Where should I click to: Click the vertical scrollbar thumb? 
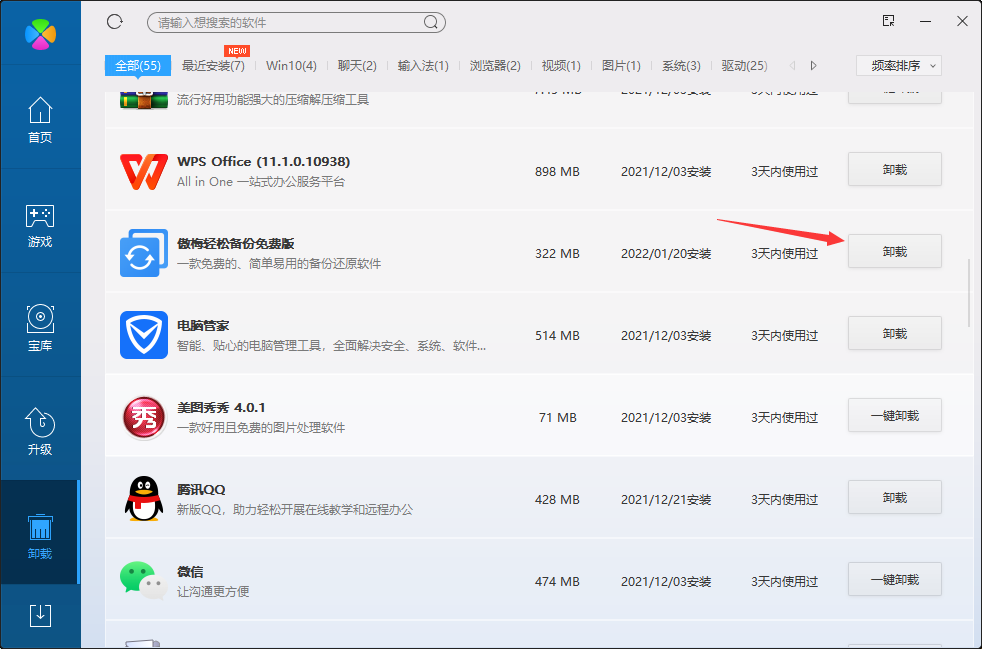click(x=969, y=293)
